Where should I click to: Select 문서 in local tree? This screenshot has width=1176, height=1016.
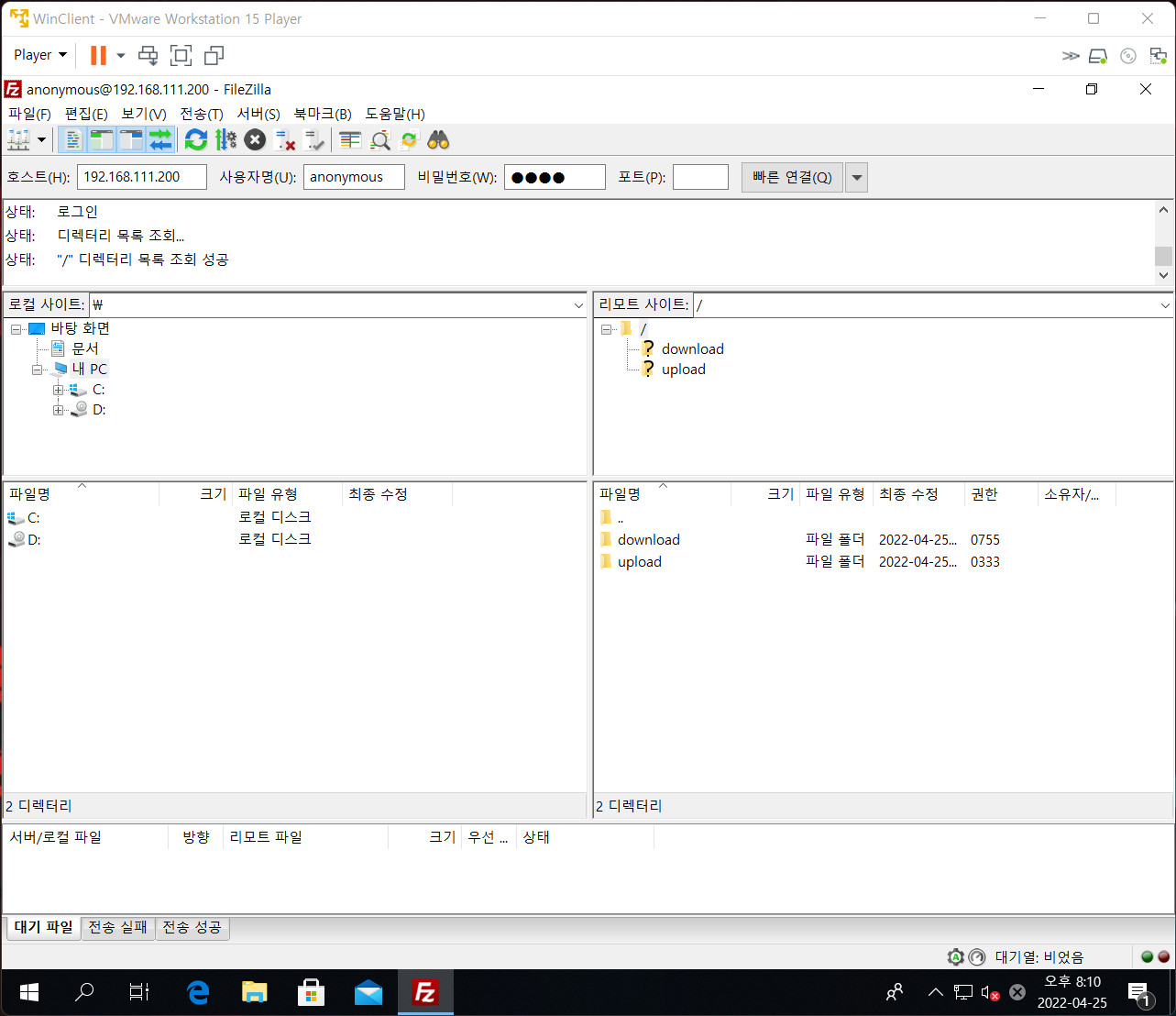(x=85, y=348)
